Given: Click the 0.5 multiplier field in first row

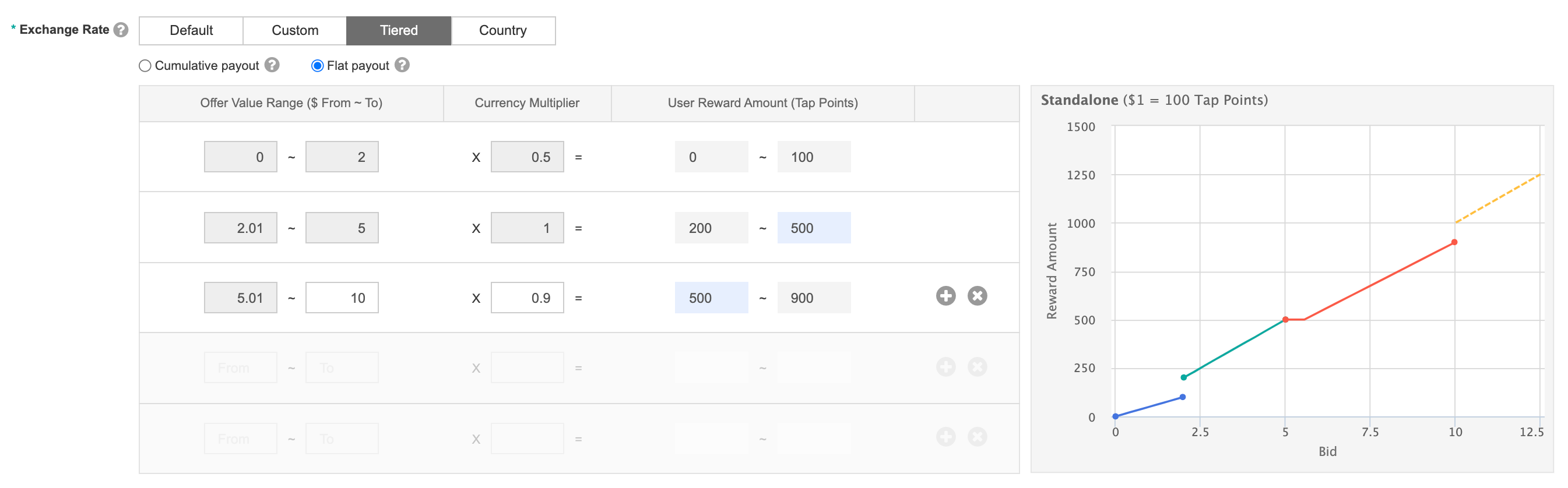Looking at the screenshot, I should pos(527,157).
